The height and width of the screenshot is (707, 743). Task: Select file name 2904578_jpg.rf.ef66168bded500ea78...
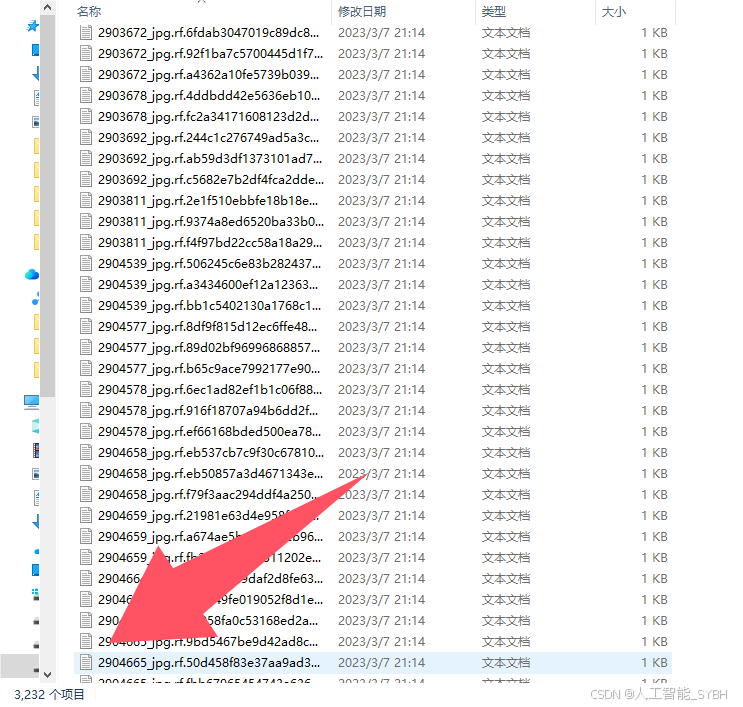tap(209, 432)
